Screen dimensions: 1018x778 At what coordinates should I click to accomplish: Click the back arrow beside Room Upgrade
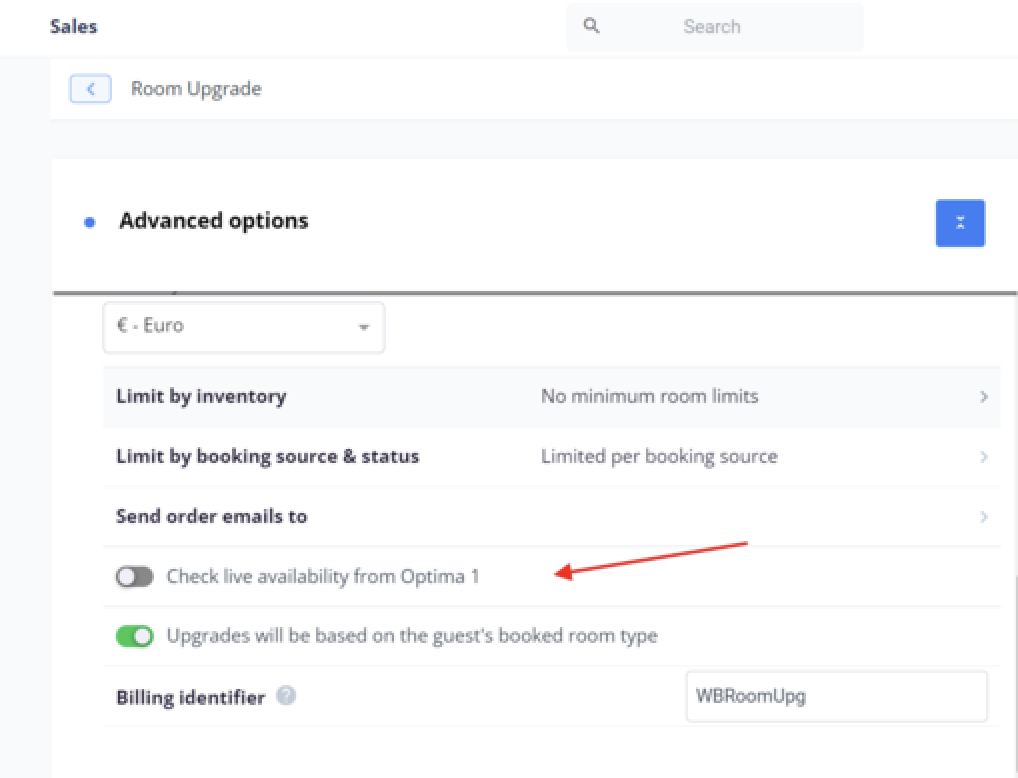pos(90,89)
